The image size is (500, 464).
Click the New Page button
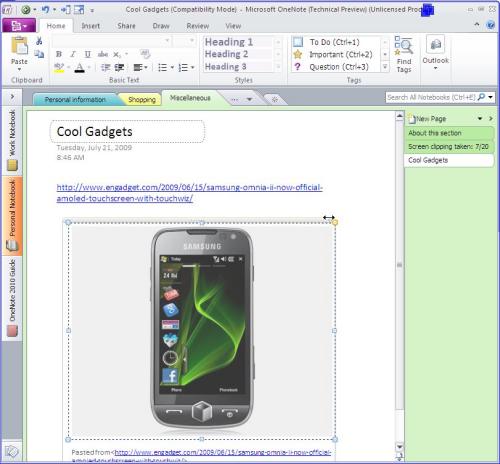(428, 119)
